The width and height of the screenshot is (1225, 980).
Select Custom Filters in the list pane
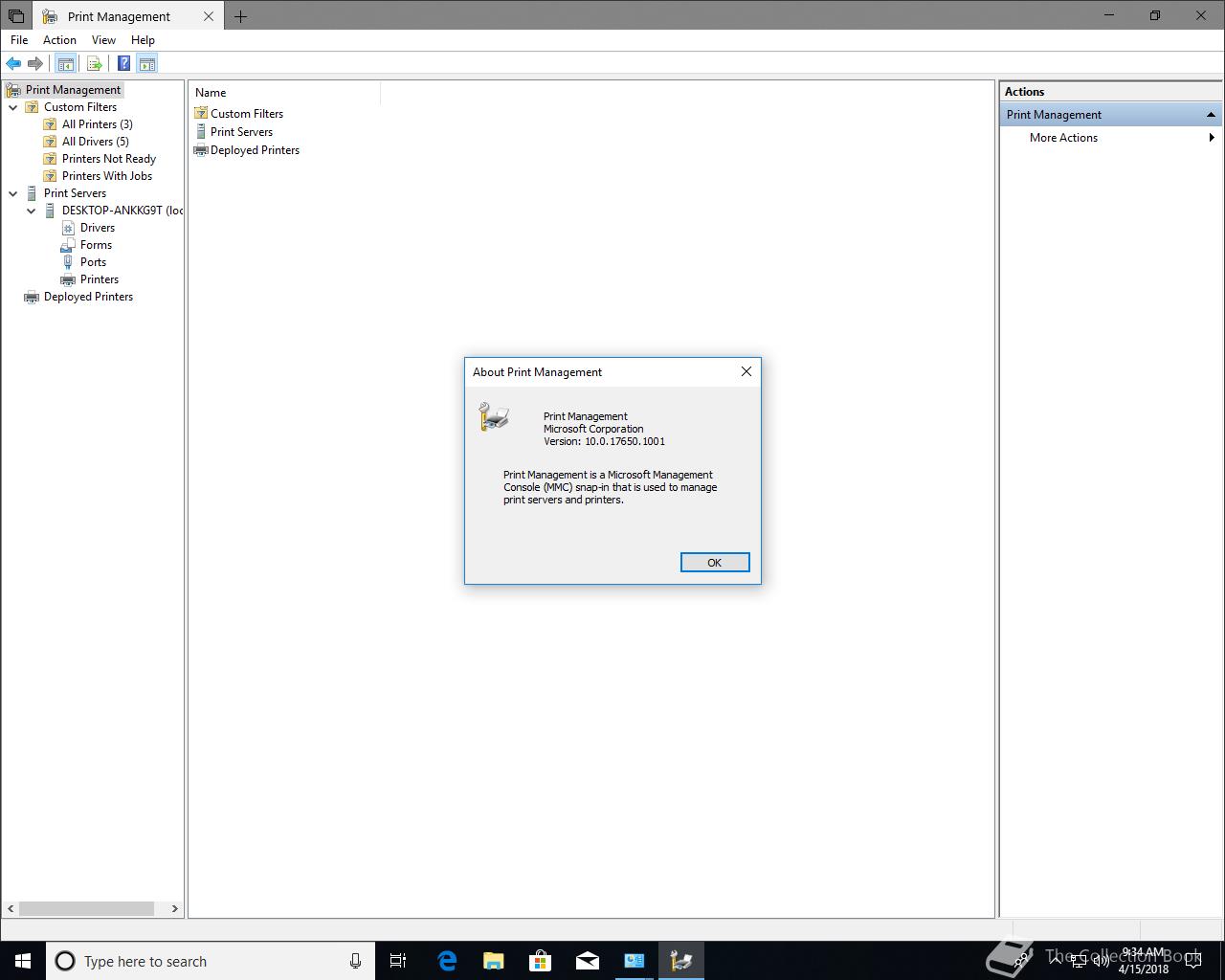tap(238, 114)
